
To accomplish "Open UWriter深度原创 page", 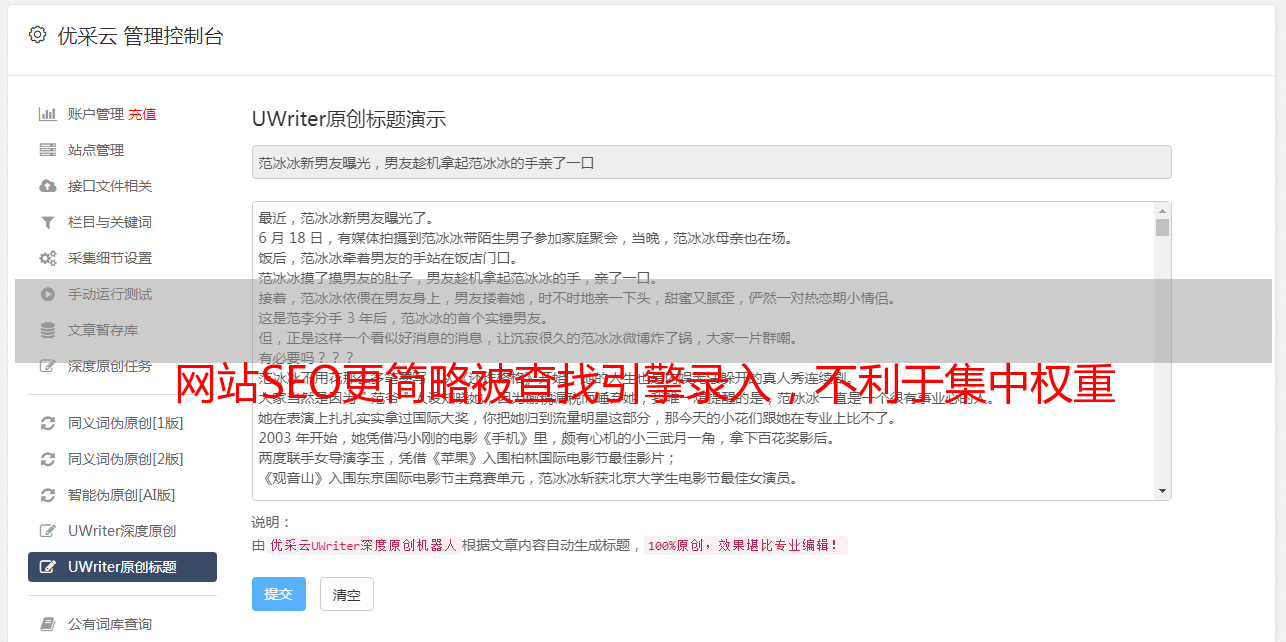I will coord(122,531).
